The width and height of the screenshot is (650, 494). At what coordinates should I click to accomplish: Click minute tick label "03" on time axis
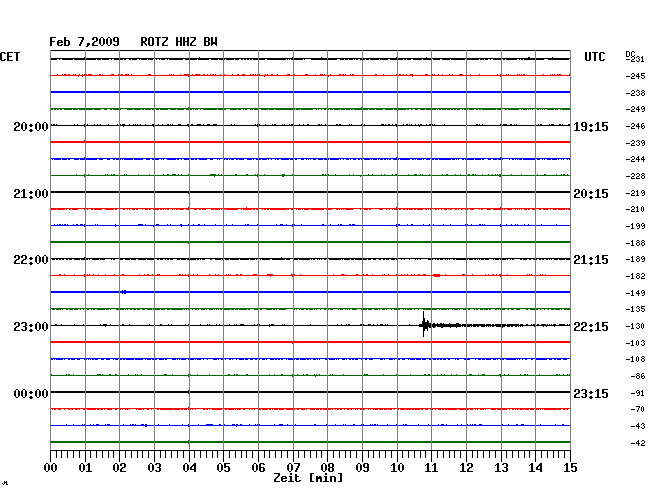click(x=154, y=468)
